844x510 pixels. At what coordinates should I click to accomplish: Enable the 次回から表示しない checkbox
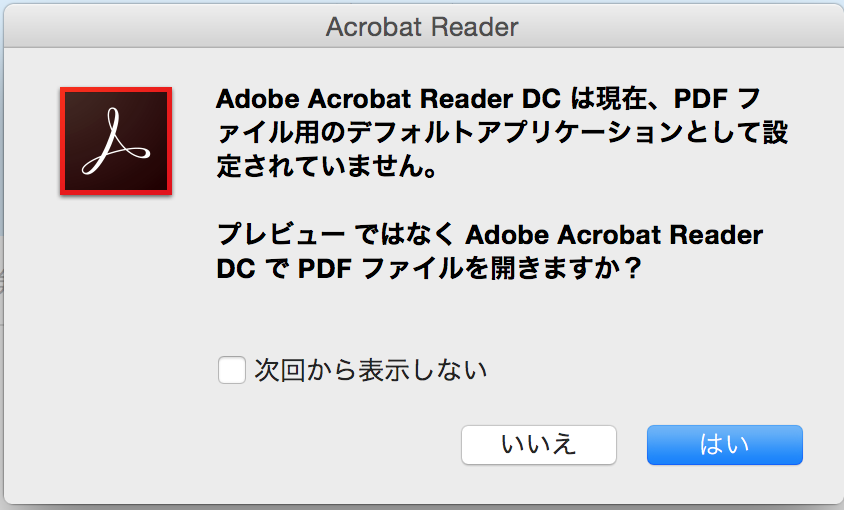pyautogui.click(x=232, y=371)
